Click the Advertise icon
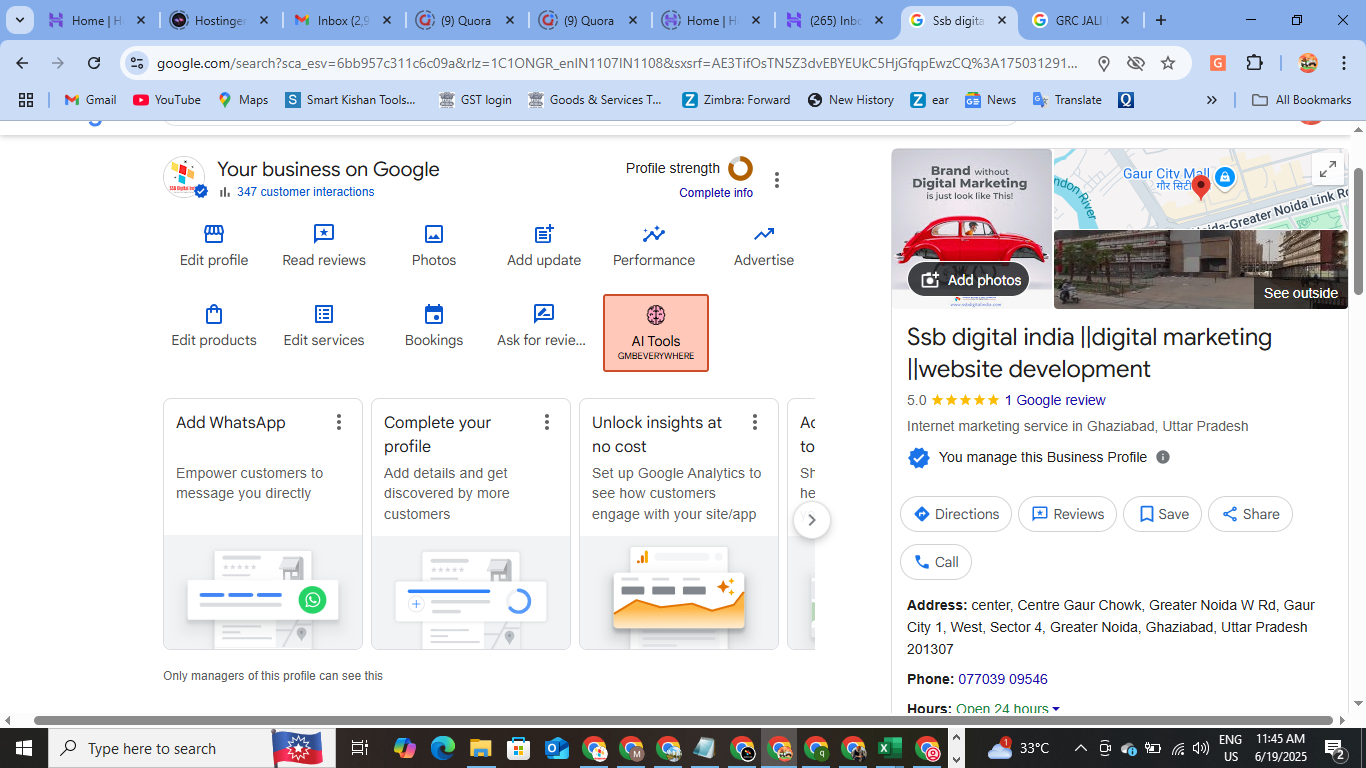This screenshot has width=1366, height=768. [763, 243]
